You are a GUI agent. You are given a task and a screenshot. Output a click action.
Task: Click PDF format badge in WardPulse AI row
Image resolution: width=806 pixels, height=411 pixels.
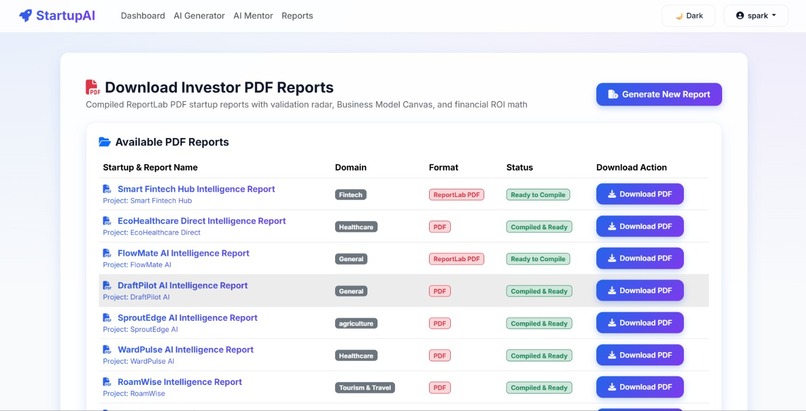tap(440, 356)
